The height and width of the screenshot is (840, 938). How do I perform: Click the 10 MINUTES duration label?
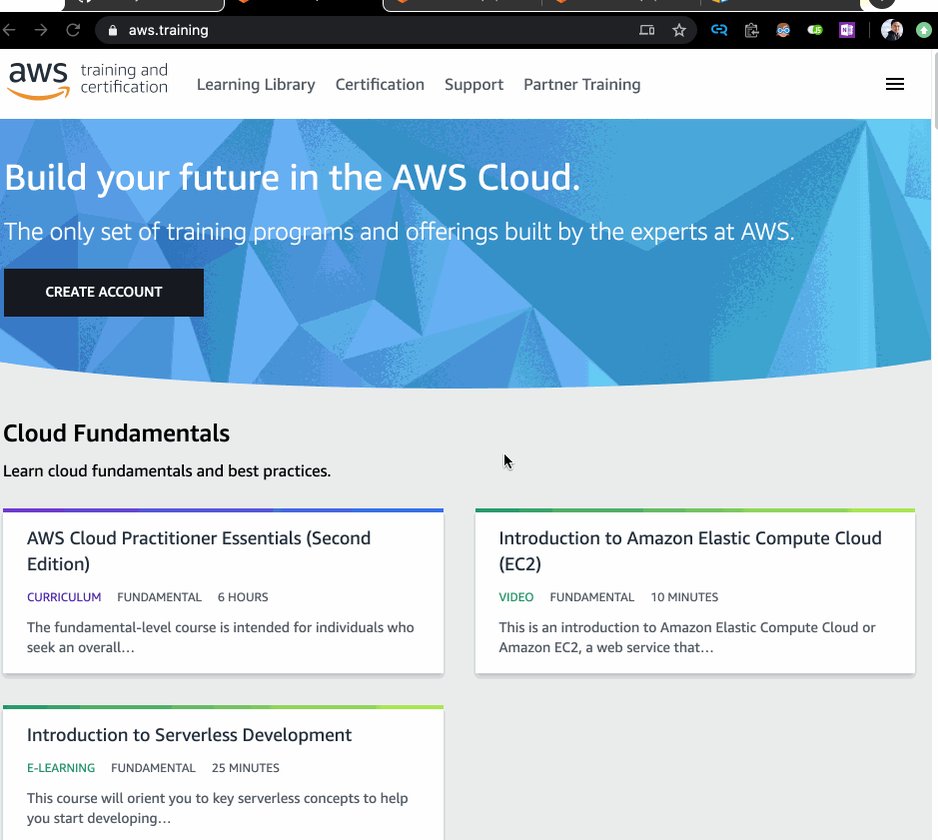tap(684, 597)
